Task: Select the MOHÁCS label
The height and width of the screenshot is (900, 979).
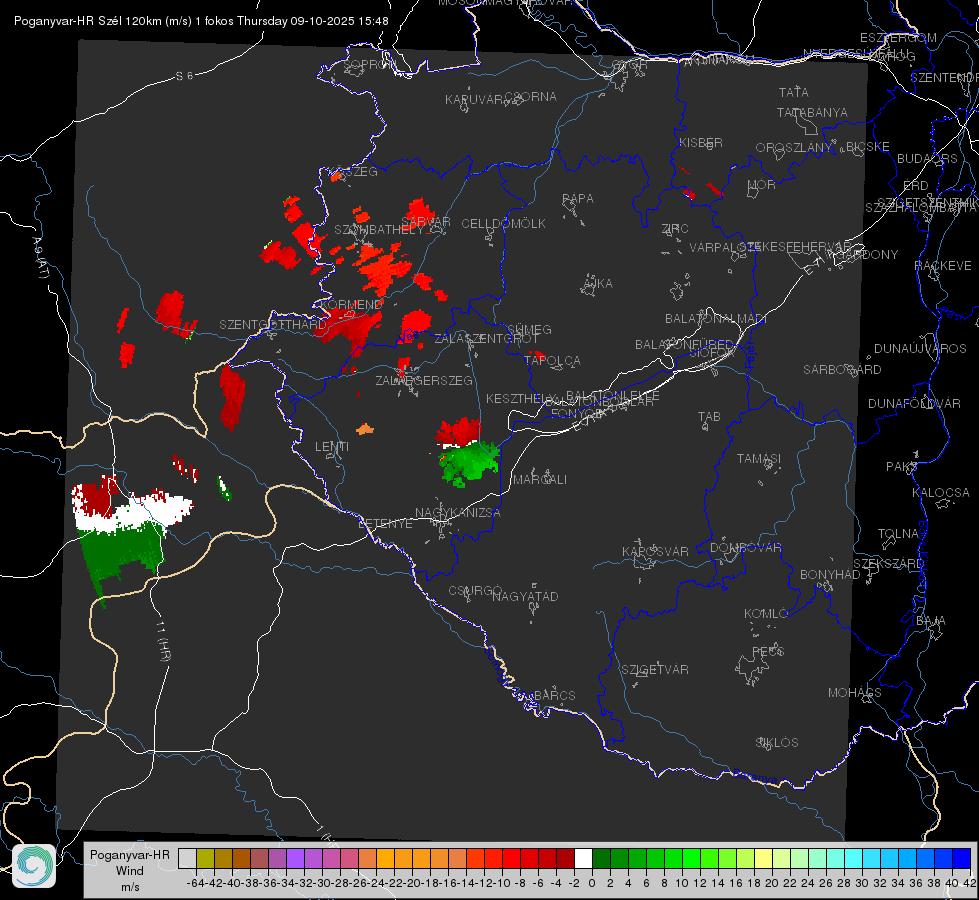Action: click(x=855, y=693)
